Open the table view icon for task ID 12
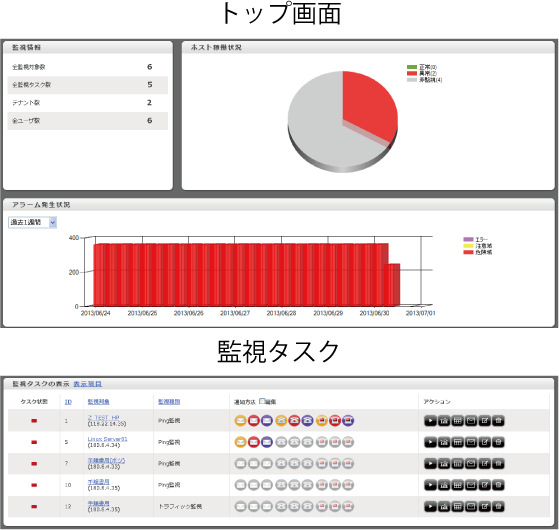Viewport: 559px width, 530px height. (x=457, y=506)
